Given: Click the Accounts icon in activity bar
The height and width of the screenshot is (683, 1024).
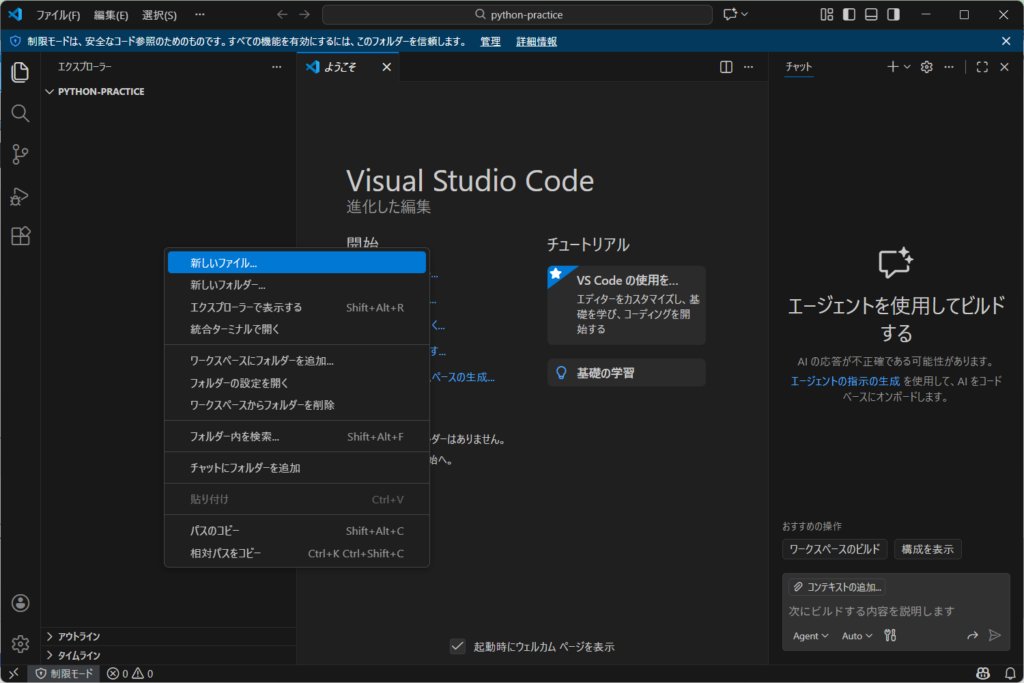Looking at the screenshot, I should (x=20, y=603).
